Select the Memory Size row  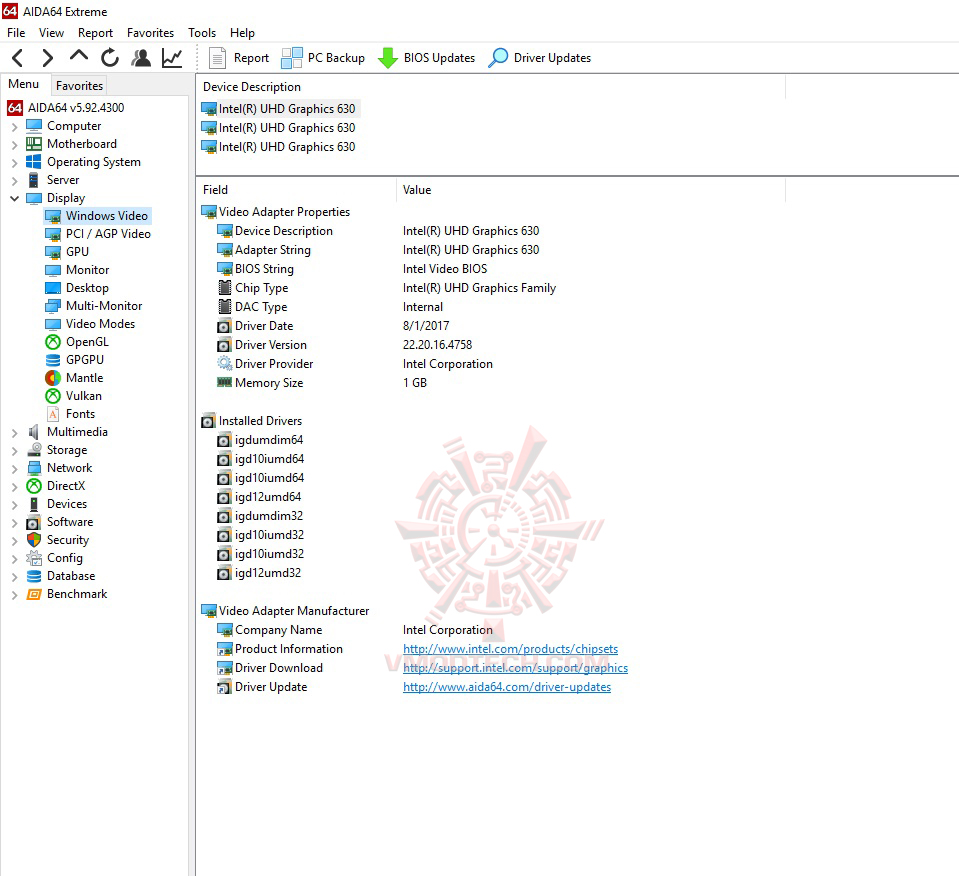pos(322,383)
